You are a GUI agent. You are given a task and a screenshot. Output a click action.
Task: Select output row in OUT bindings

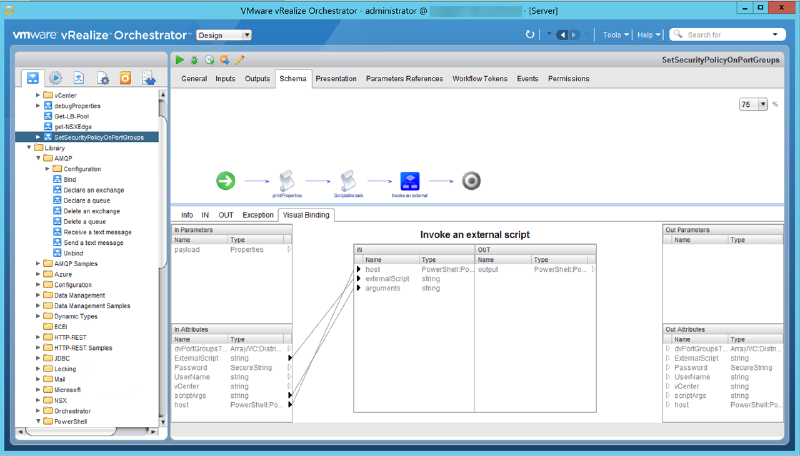(x=535, y=269)
